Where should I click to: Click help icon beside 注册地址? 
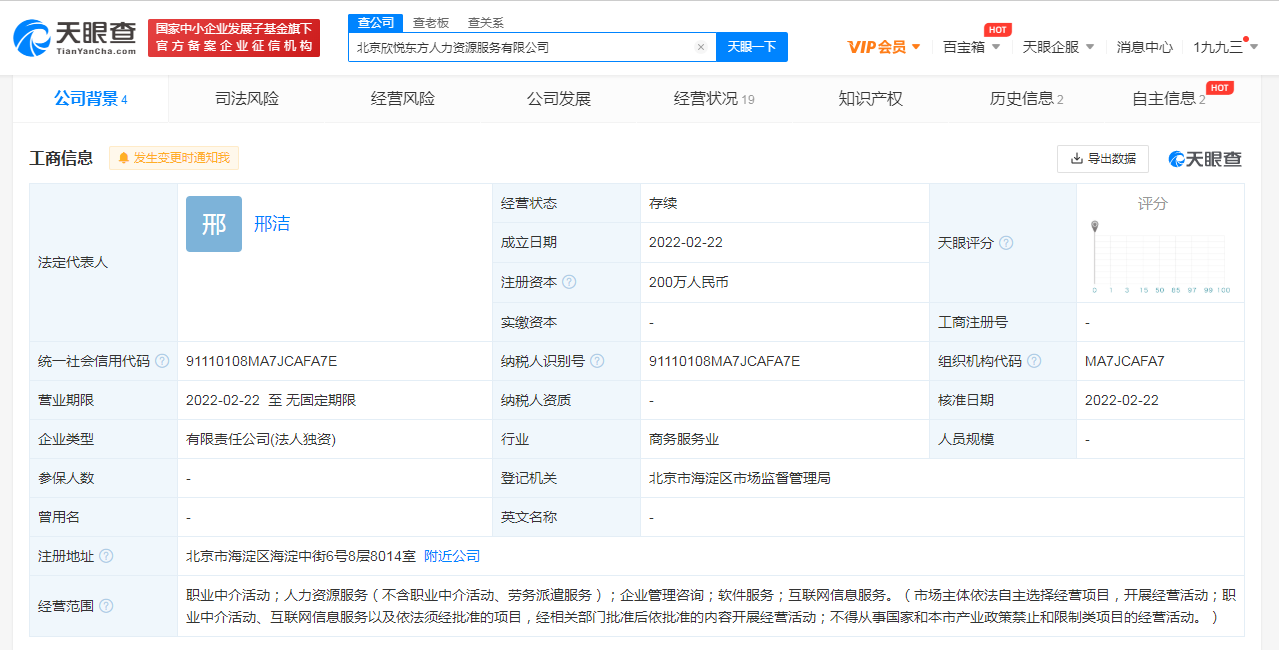pyautogui.click(x=106, y=556)
